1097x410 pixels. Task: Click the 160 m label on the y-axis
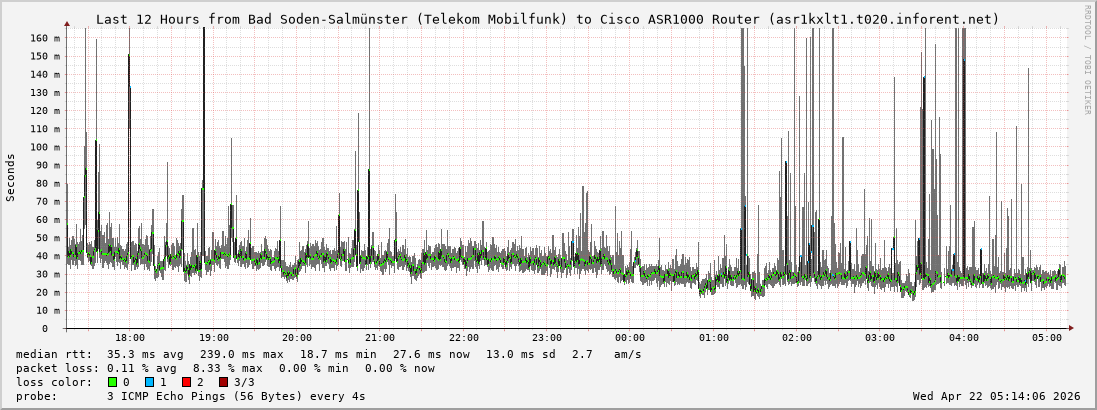pyautogui.click(x=45, y=38)
